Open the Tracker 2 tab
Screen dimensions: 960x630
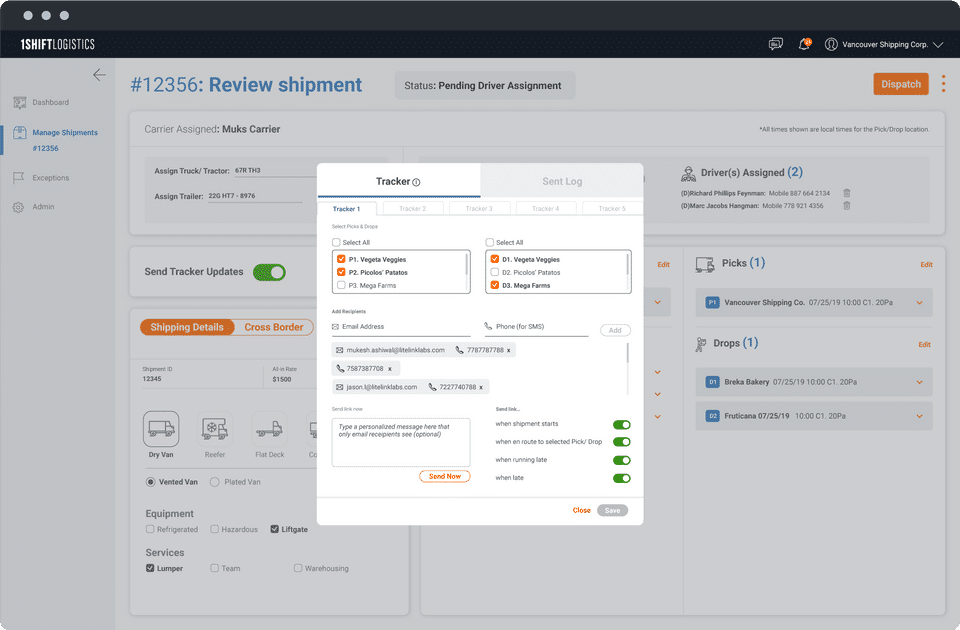(x=413, y=209)
